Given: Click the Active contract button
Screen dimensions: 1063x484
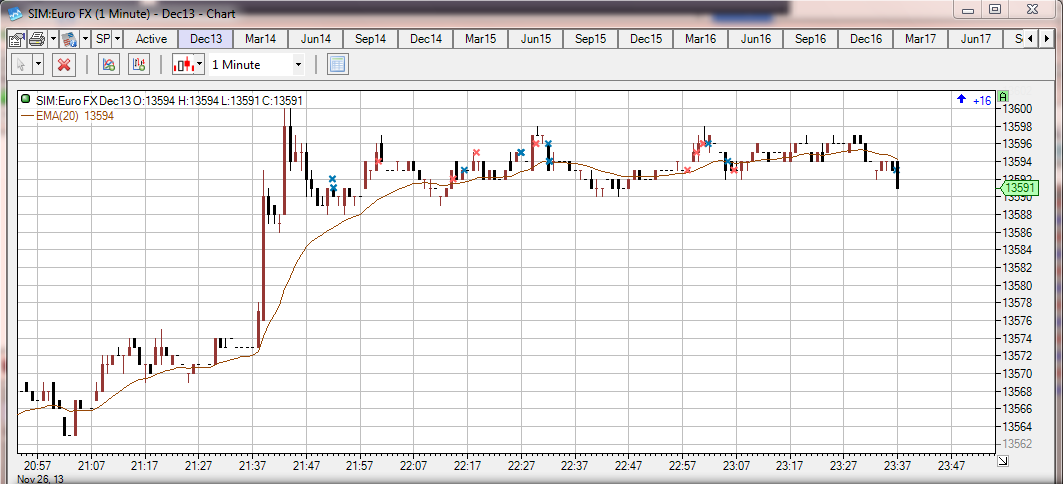Looking at the screenshot, I should point(151,39).
